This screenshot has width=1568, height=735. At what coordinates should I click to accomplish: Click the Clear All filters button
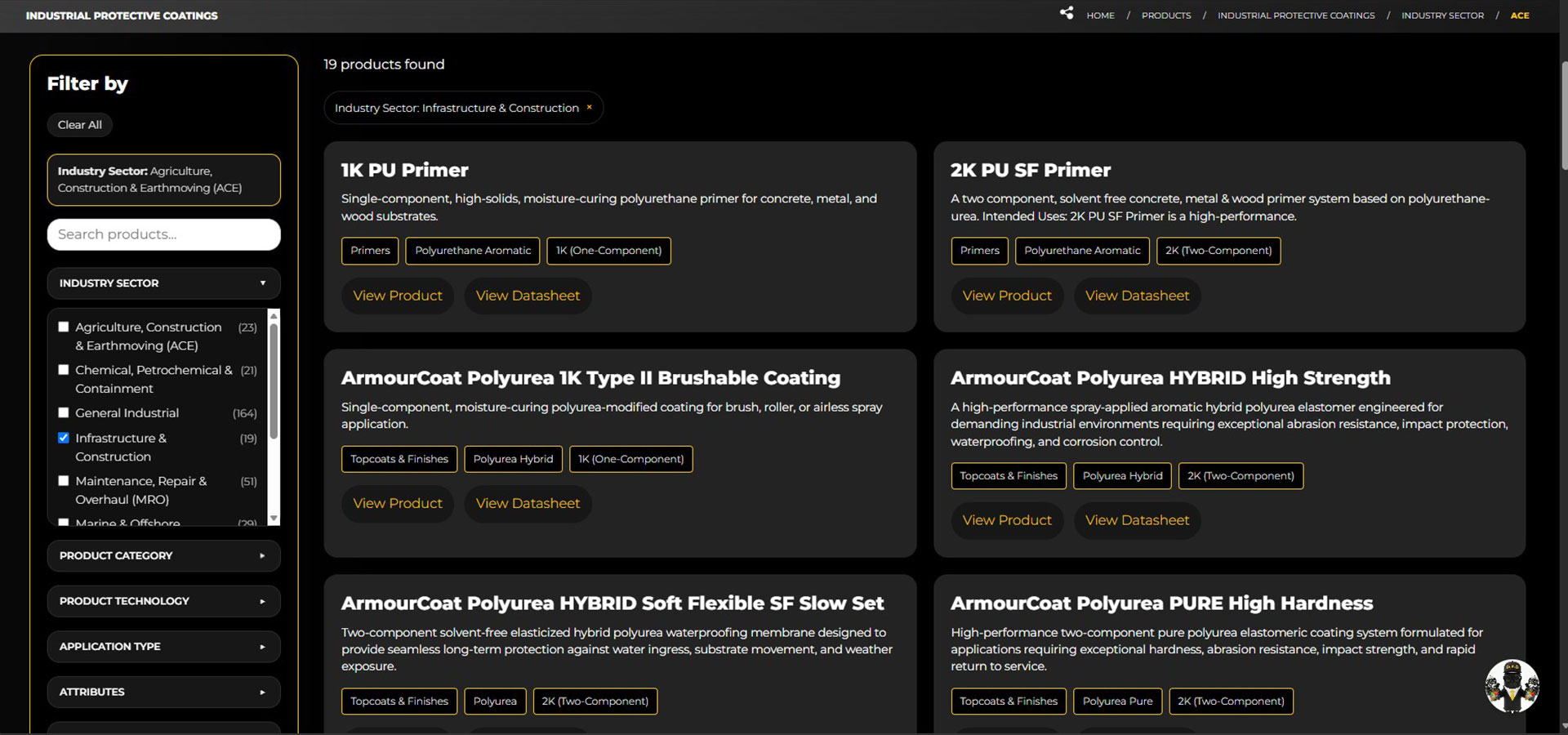(x=80, y=125)
